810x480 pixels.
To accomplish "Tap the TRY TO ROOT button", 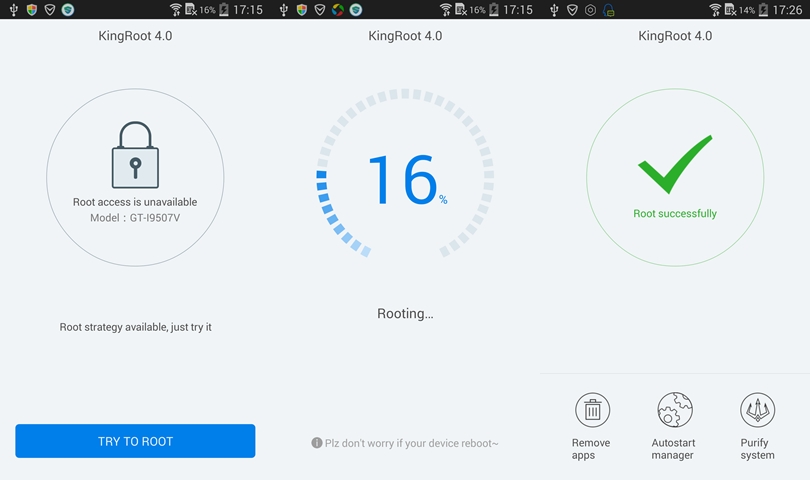I will (x=135, y=441).
